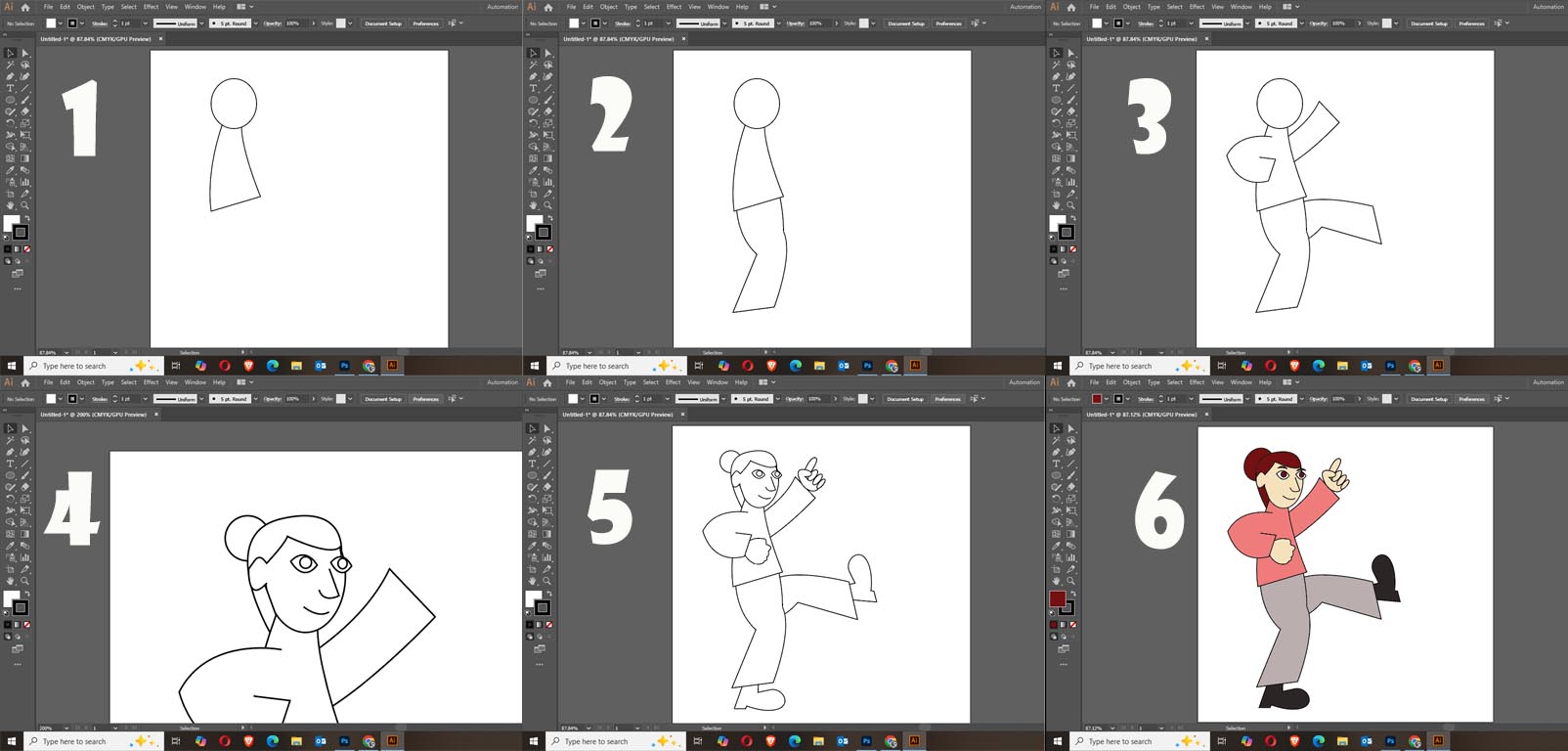
Task: Open the Effect menu in step 1 window
Action: pyautogui.click(x=151, y=7)
